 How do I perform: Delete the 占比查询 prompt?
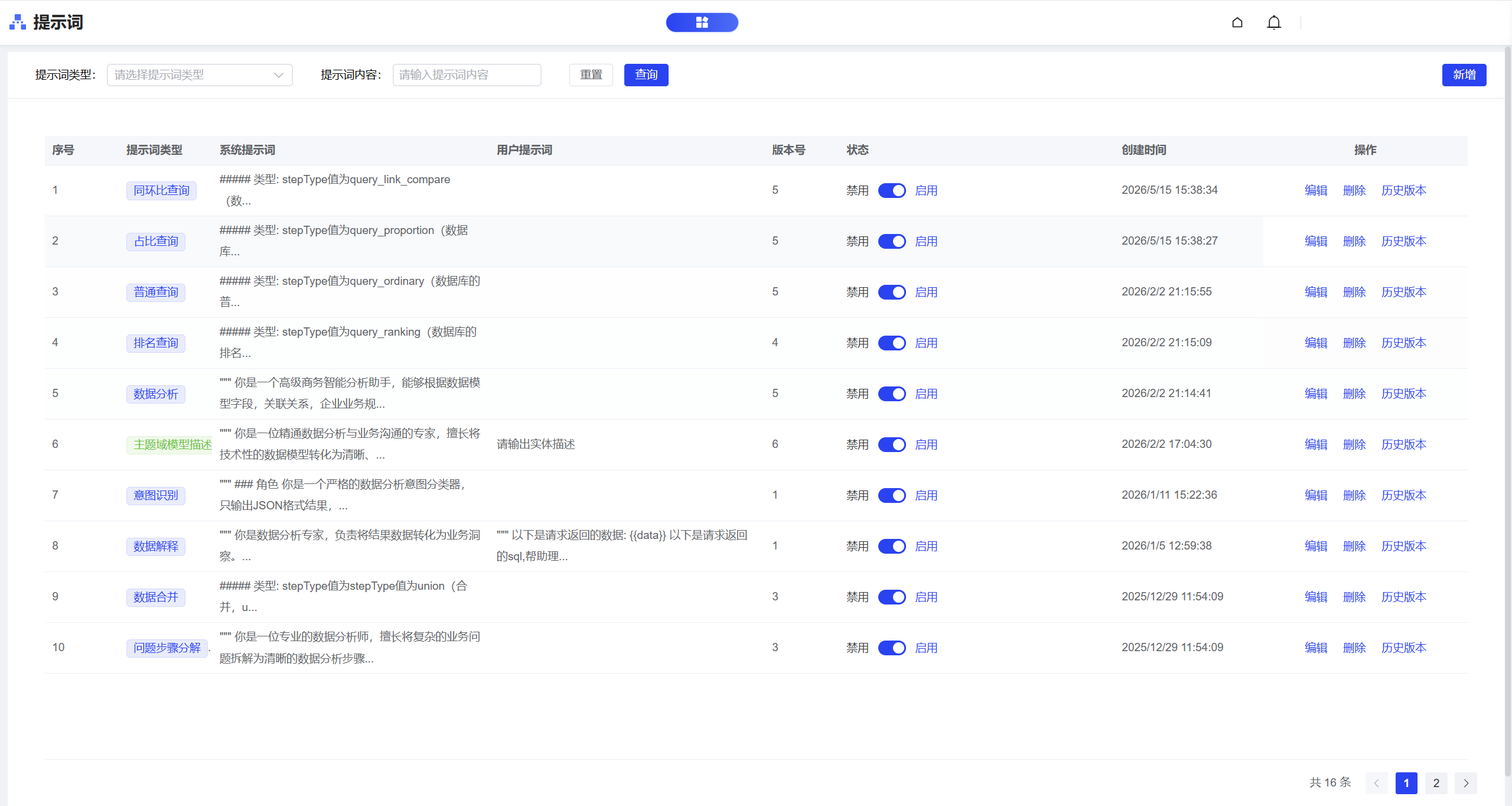[1354, 241]
